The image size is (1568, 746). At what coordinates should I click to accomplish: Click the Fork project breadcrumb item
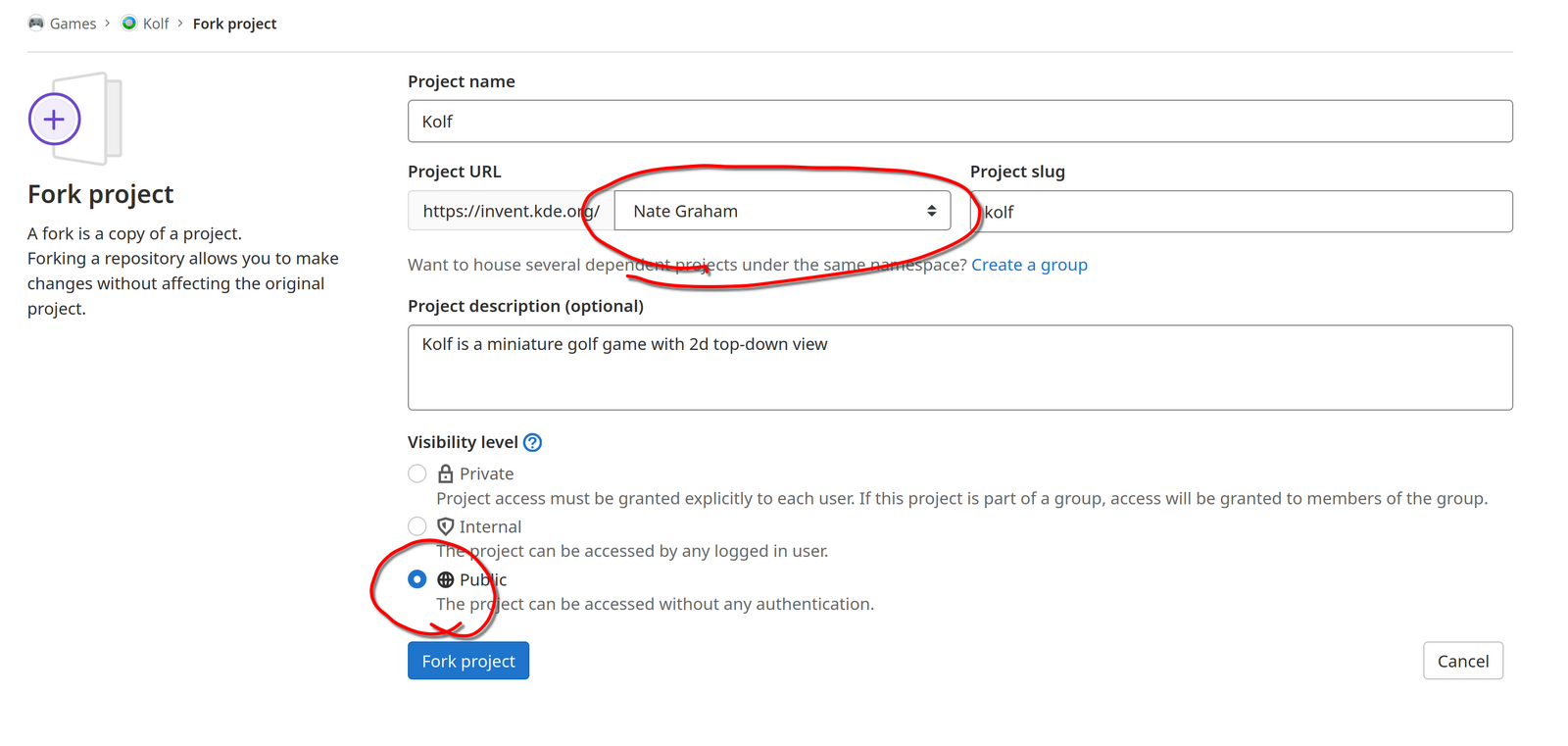234,24
